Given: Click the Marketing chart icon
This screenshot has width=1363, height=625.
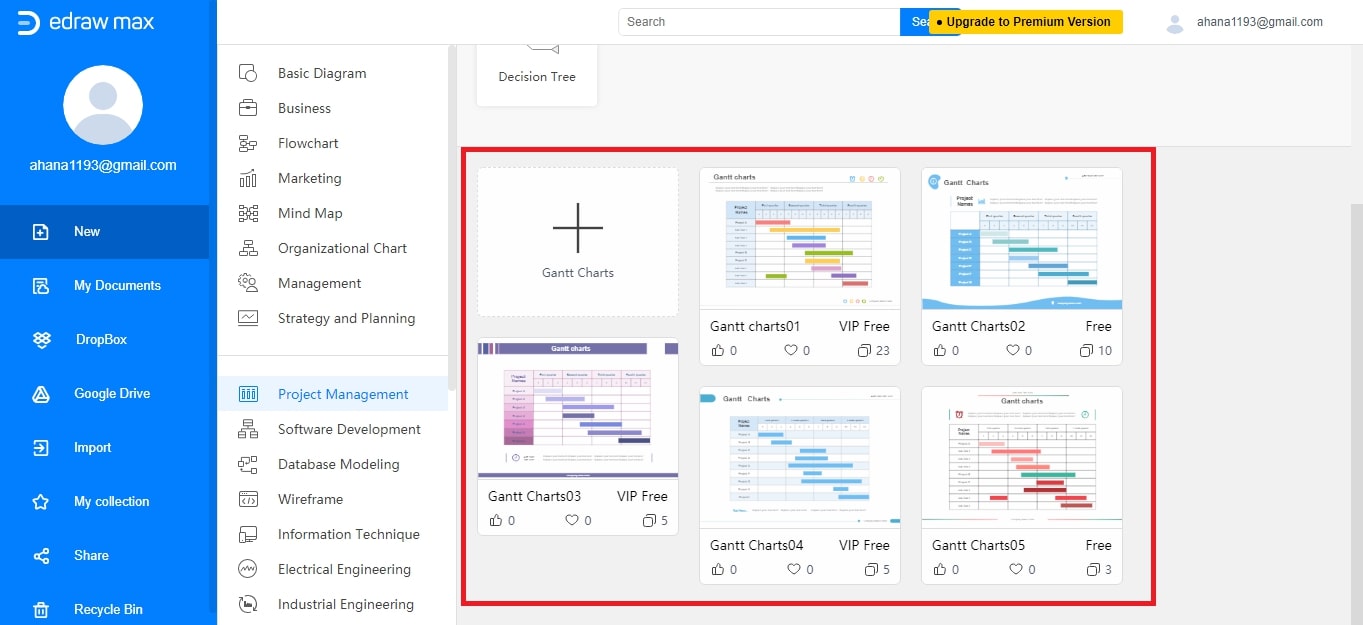Looking at the screenshot, I should coord(248,178).
